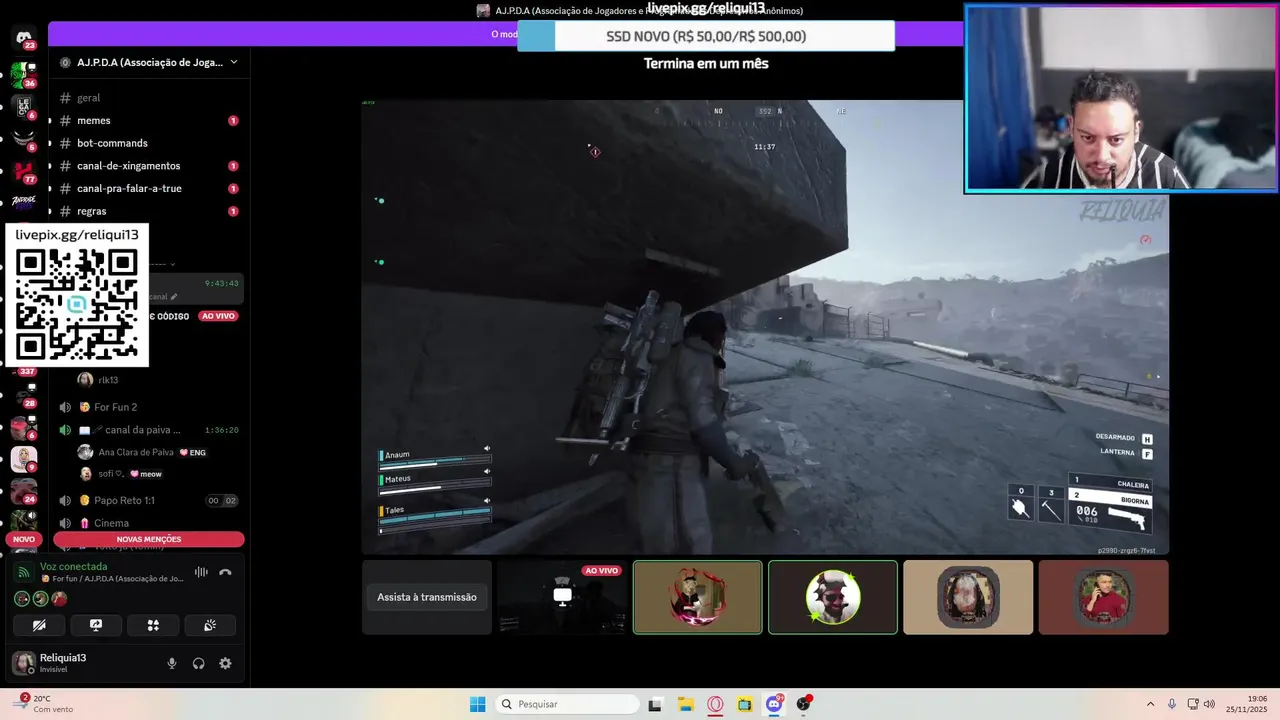Open Task View on taskbar
The height and width of the screenshot is (720, 1280).
(655, 704)
